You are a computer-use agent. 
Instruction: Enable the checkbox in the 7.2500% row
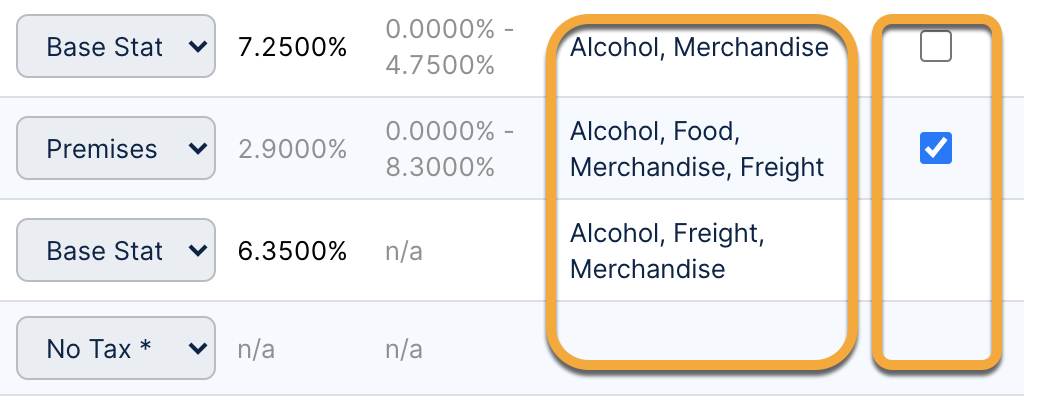[936, 47]
